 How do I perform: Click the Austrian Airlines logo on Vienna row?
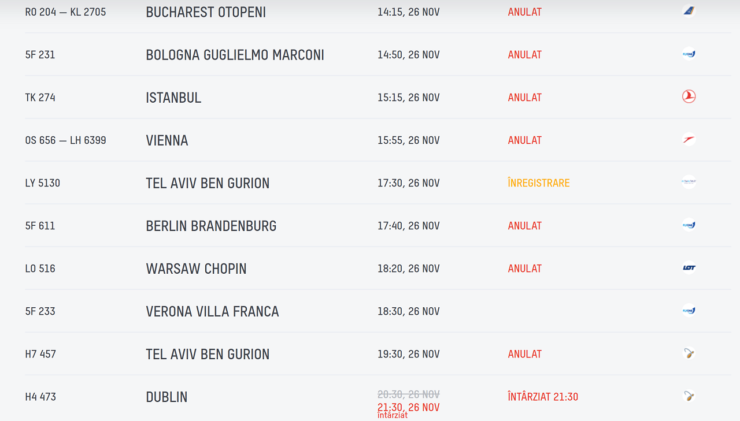tap(689, 139)
